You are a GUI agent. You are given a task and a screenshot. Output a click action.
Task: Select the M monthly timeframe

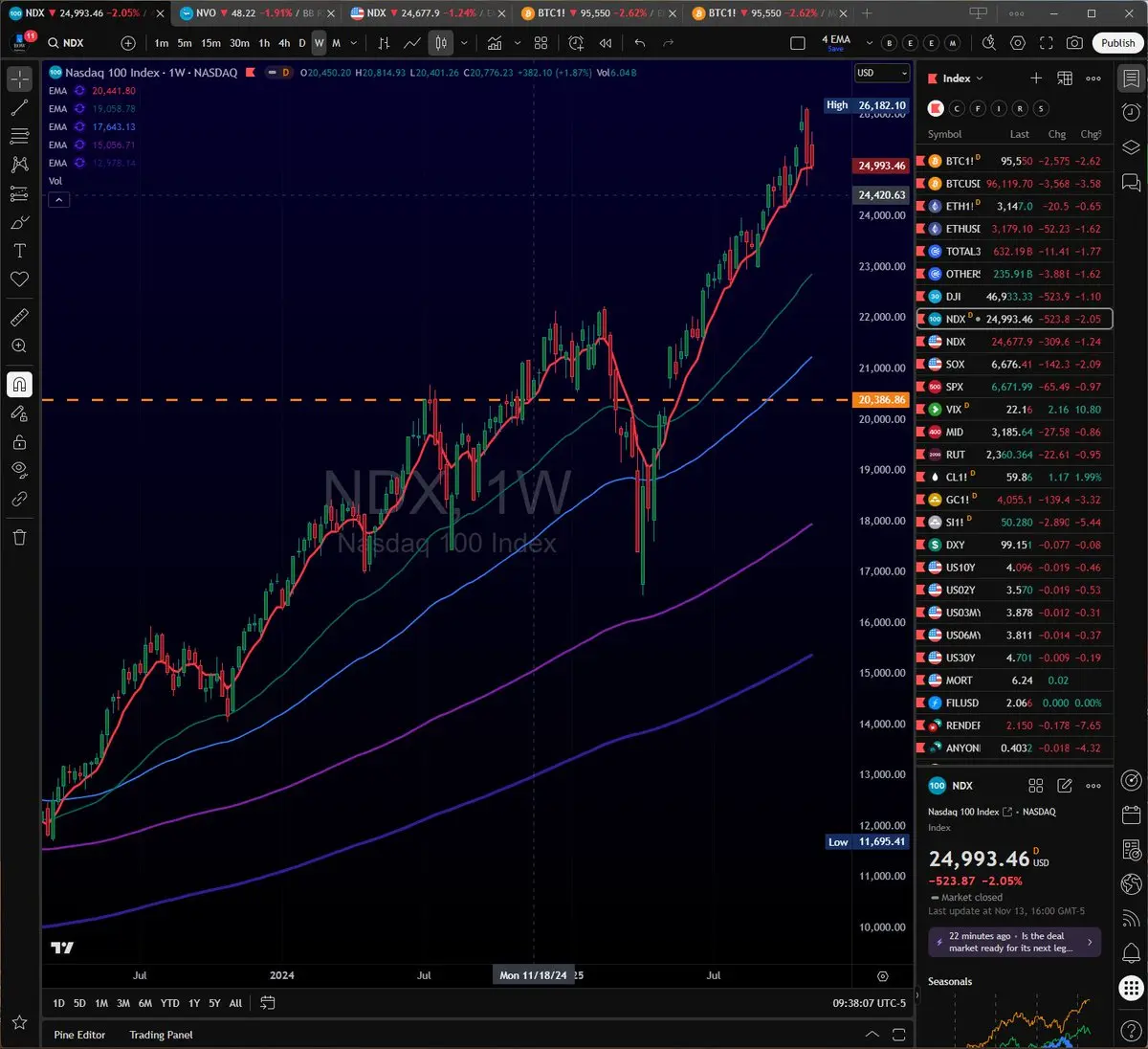click(x=336, y=43)
